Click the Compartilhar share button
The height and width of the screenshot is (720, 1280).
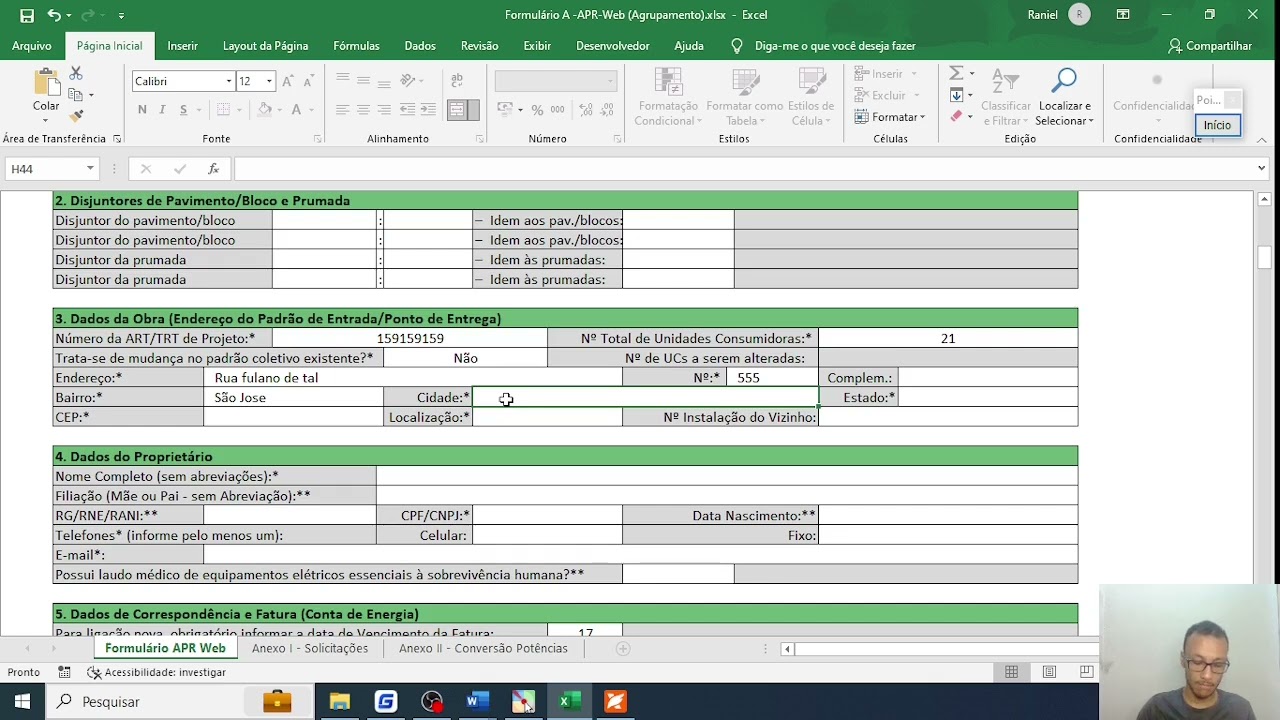[x=1210, y=46]
